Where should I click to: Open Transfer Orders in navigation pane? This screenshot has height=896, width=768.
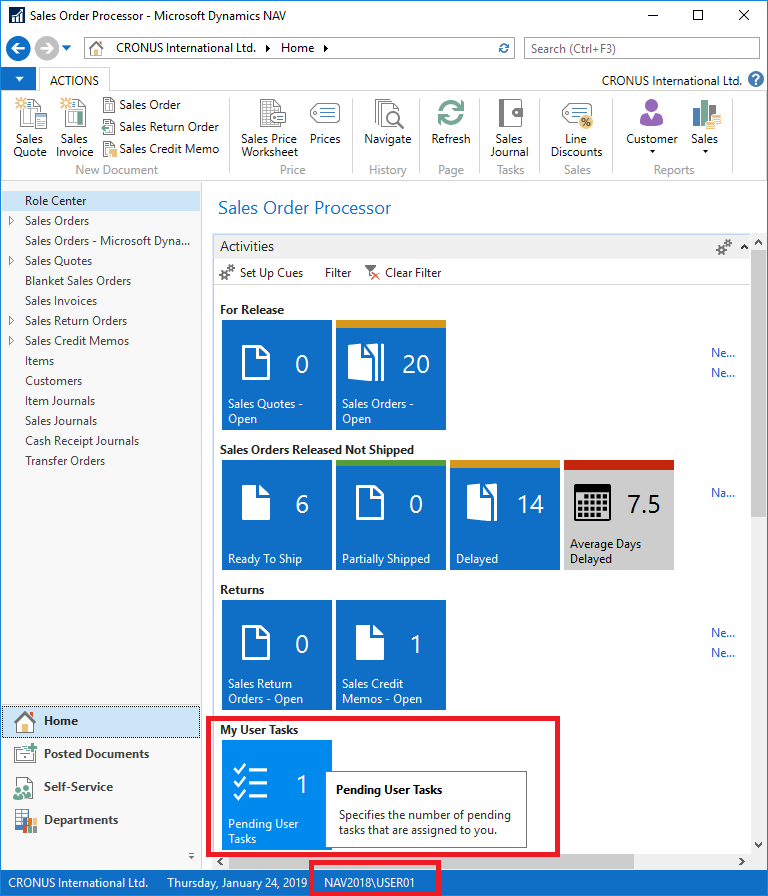pyautogui.click(x=65, y=461)
